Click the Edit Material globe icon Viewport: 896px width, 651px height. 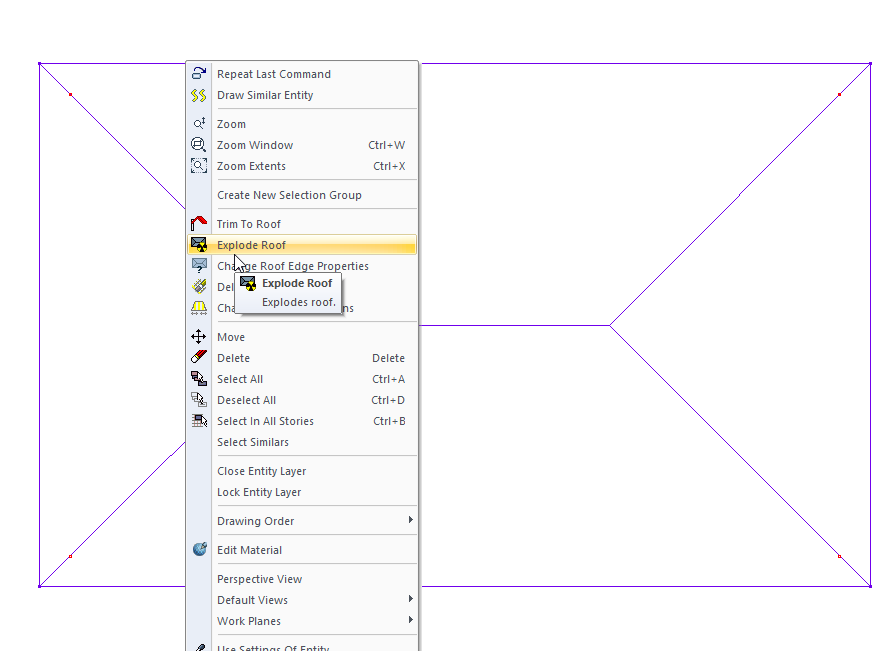(199, 549)
